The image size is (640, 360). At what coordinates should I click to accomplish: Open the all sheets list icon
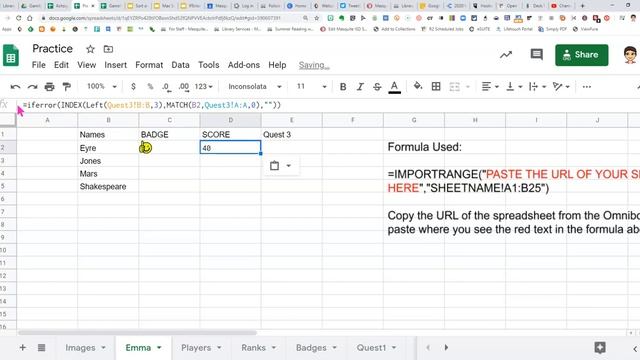tap(41, 348)
